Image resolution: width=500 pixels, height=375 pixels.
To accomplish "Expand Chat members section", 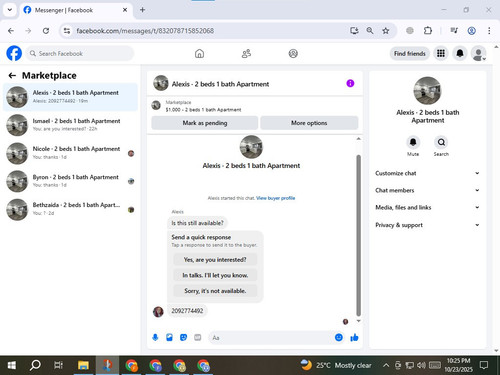I will [427, 190].
